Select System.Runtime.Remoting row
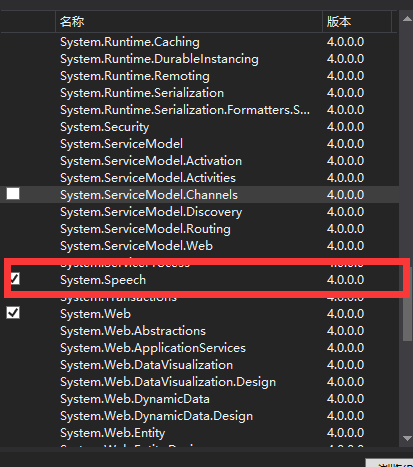Screen dimensions: 413x467 point(199,76)
